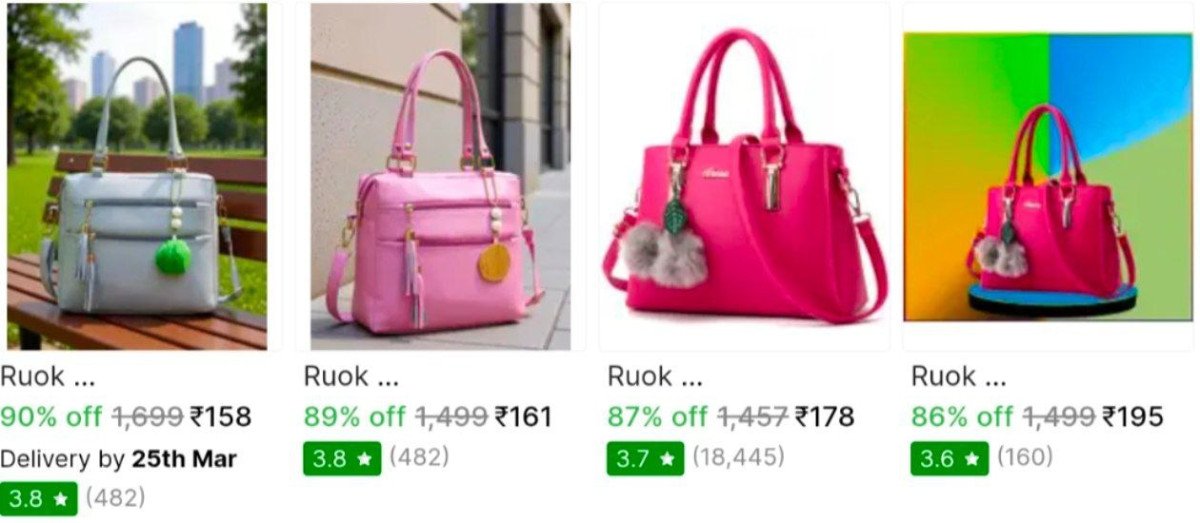This screenshot has height=523, width=1200.
Task: Click the 3.8 star rating badge under ₹158
Action: coord(39,498)
